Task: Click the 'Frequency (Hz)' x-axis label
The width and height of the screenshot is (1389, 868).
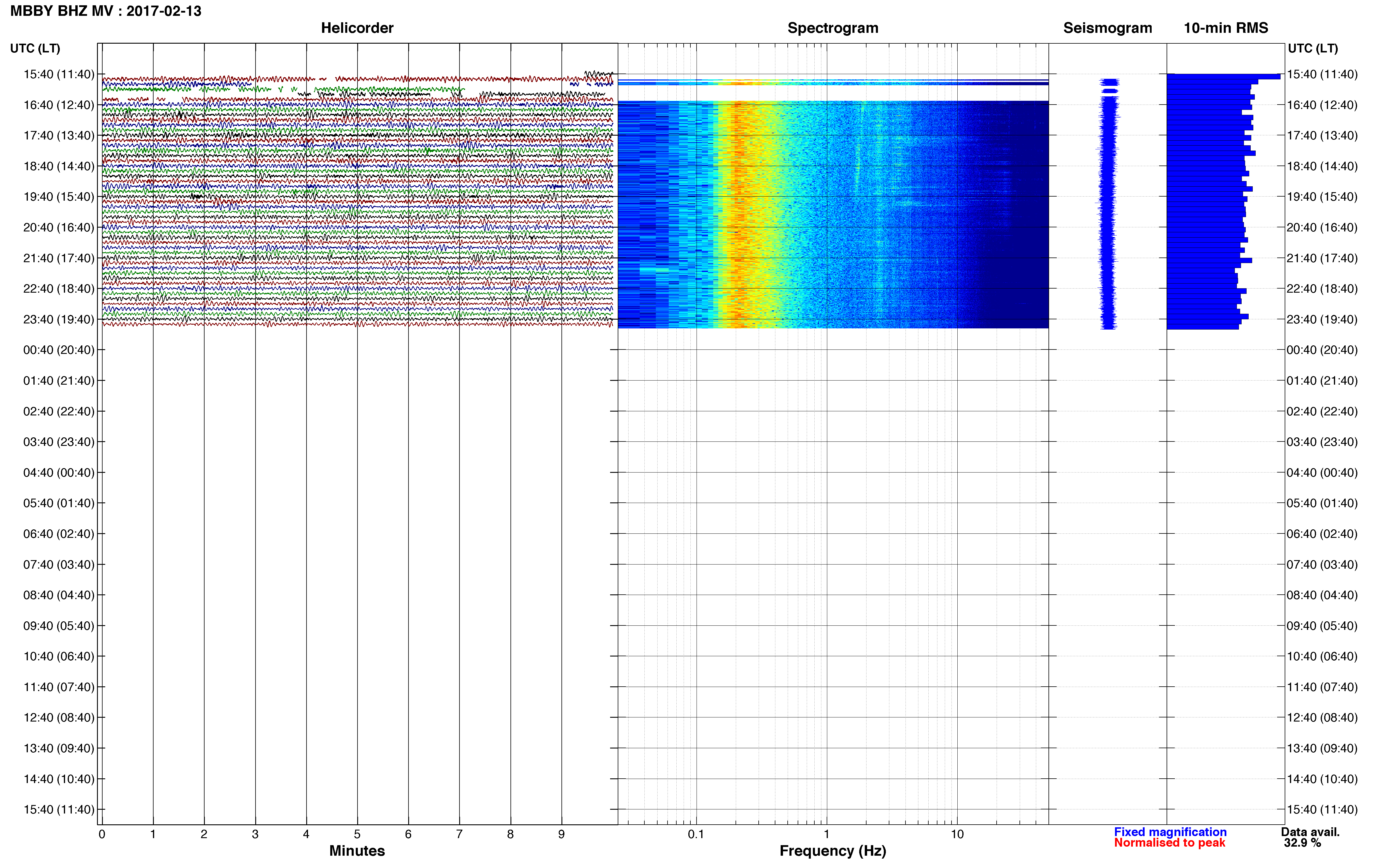Action: coord(833,851)
